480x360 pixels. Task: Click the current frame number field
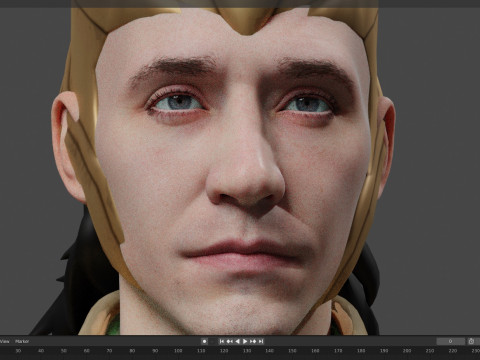451,341
